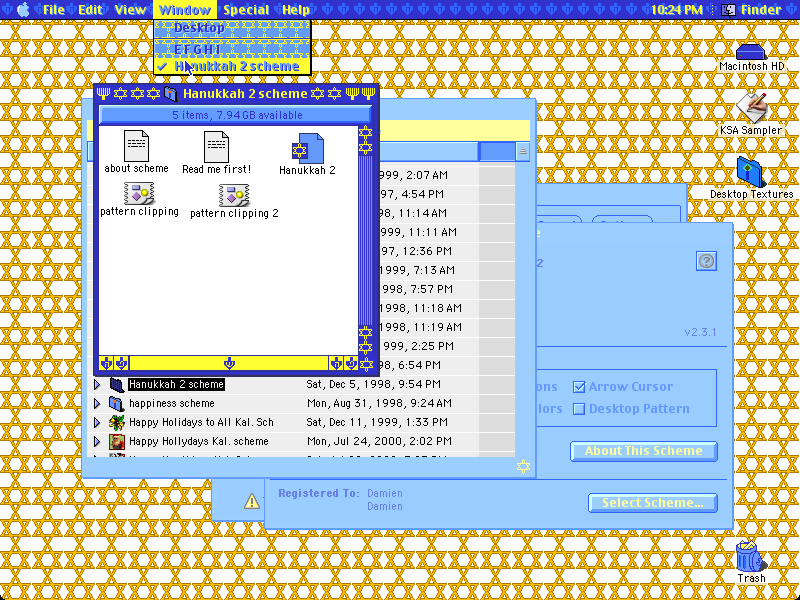Screen dimensions: 800x600
Task: Click the partial date ending '12:36 PM'
Action: [416, 251]
